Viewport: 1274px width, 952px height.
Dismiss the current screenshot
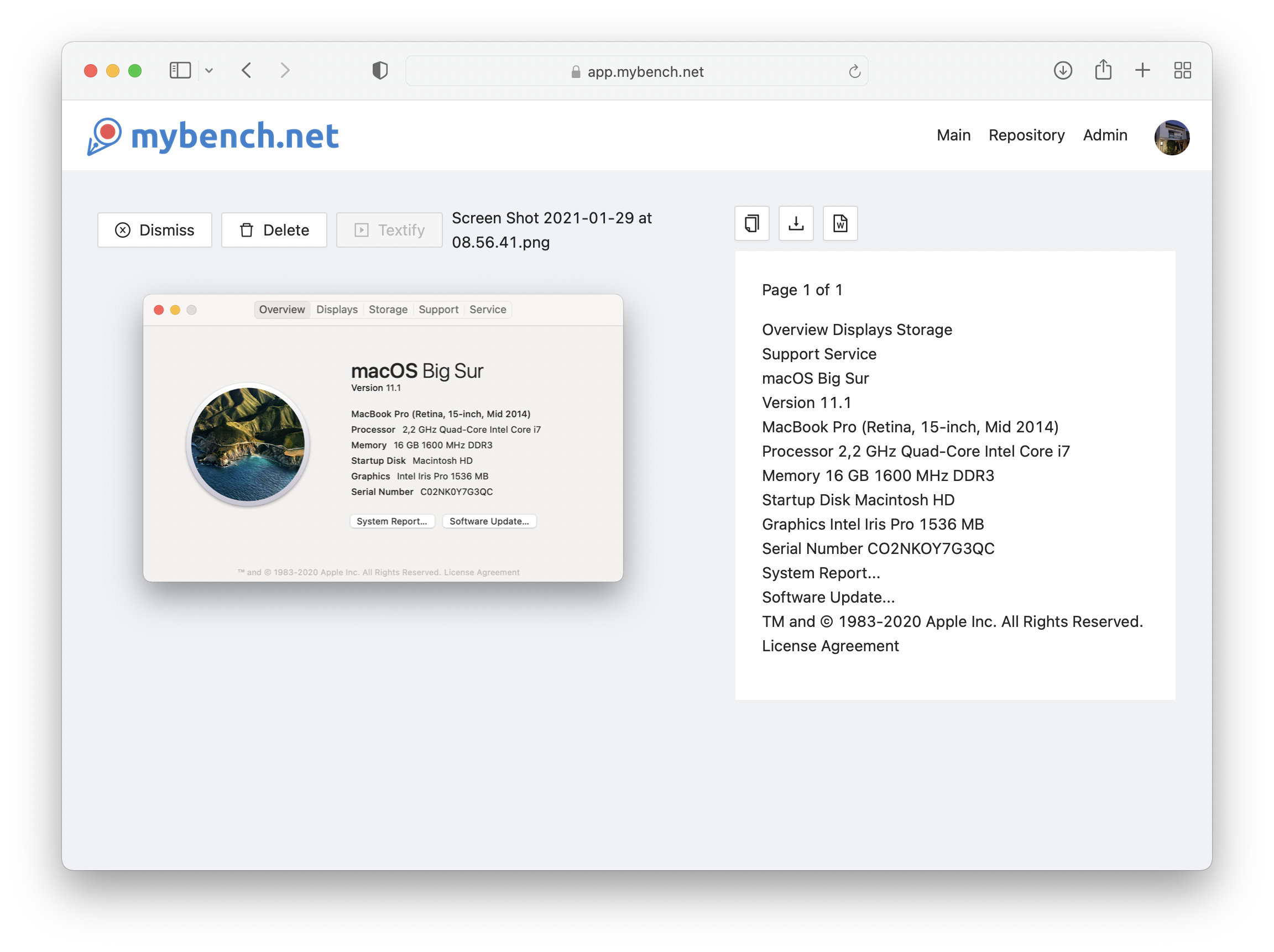(154, 230)
